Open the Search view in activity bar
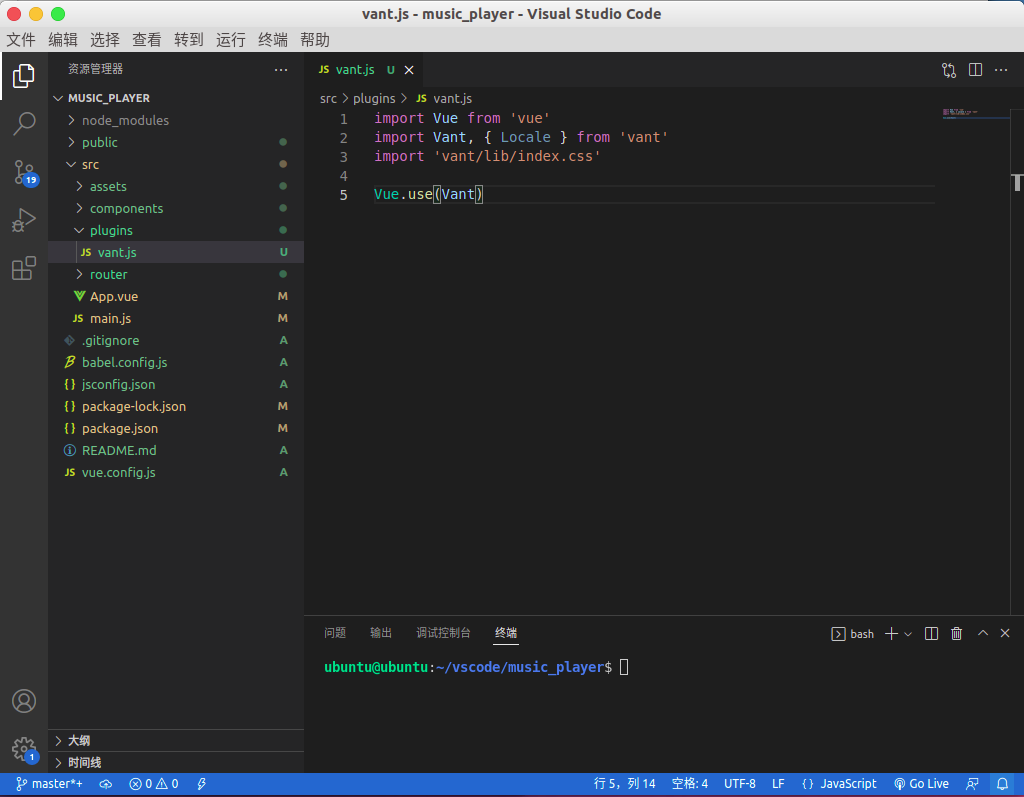 [24, 123]
